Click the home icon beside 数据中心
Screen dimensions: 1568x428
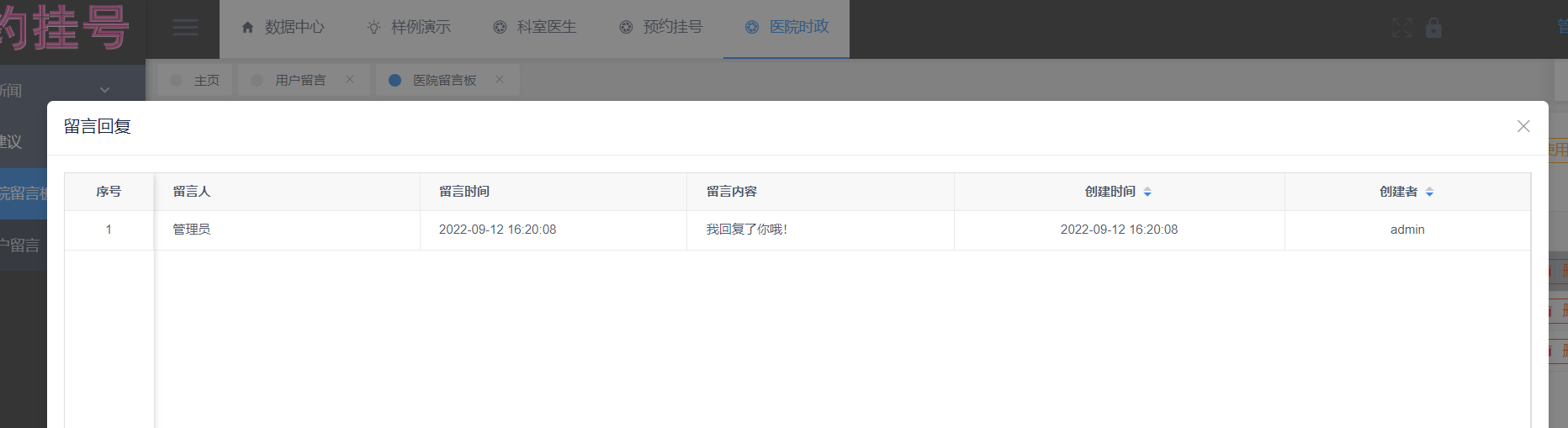pyautogui.click(x=247, y=28)
